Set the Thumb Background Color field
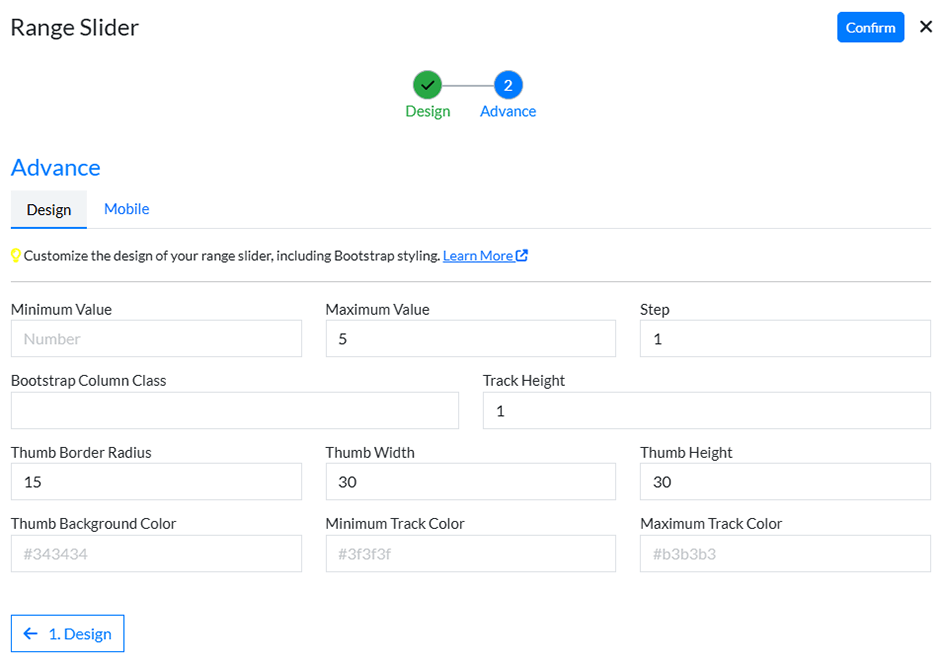The width and height of the screenshot is (942, 667). click(x=156, y=554)
